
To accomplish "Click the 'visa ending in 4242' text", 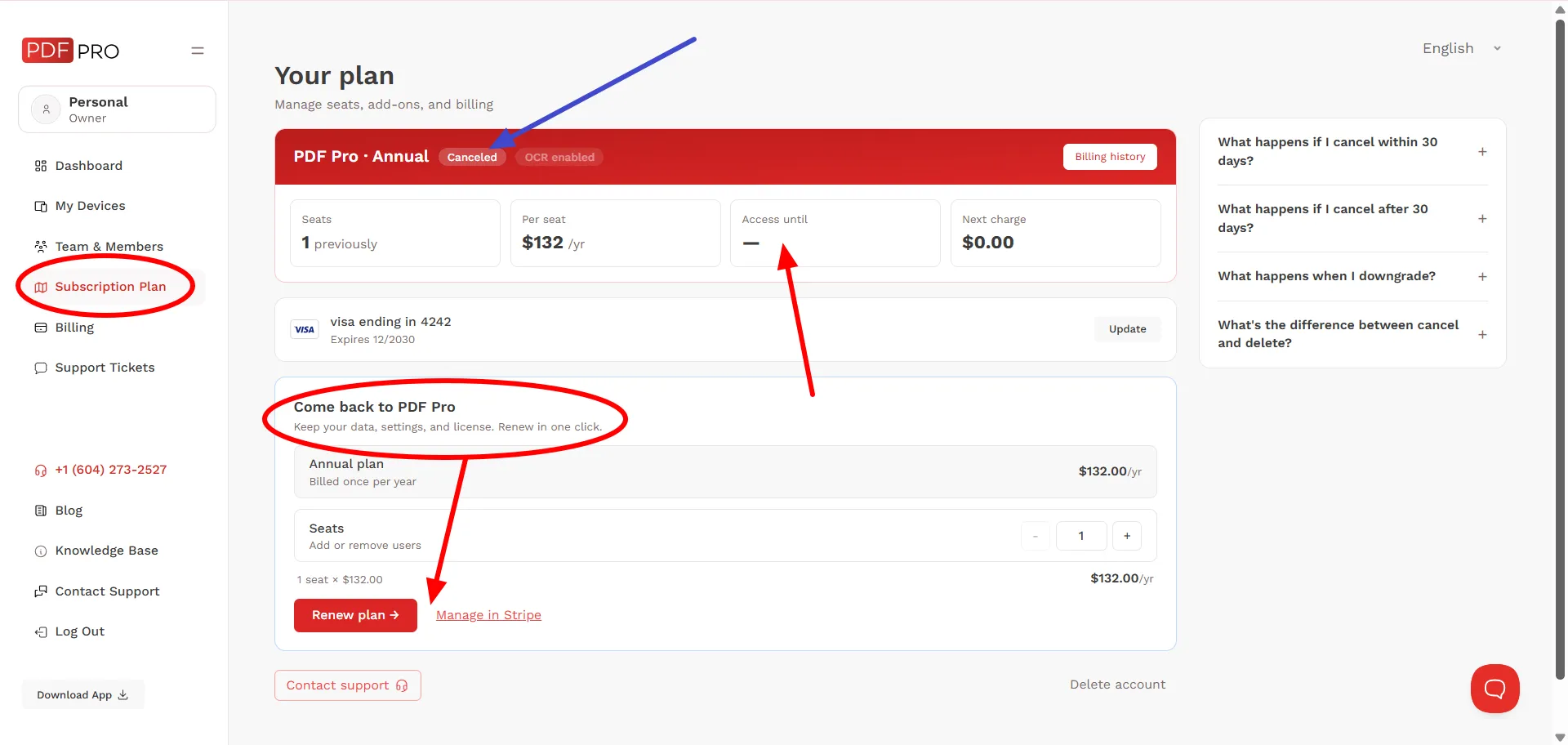I will click(x=390, y=322).
